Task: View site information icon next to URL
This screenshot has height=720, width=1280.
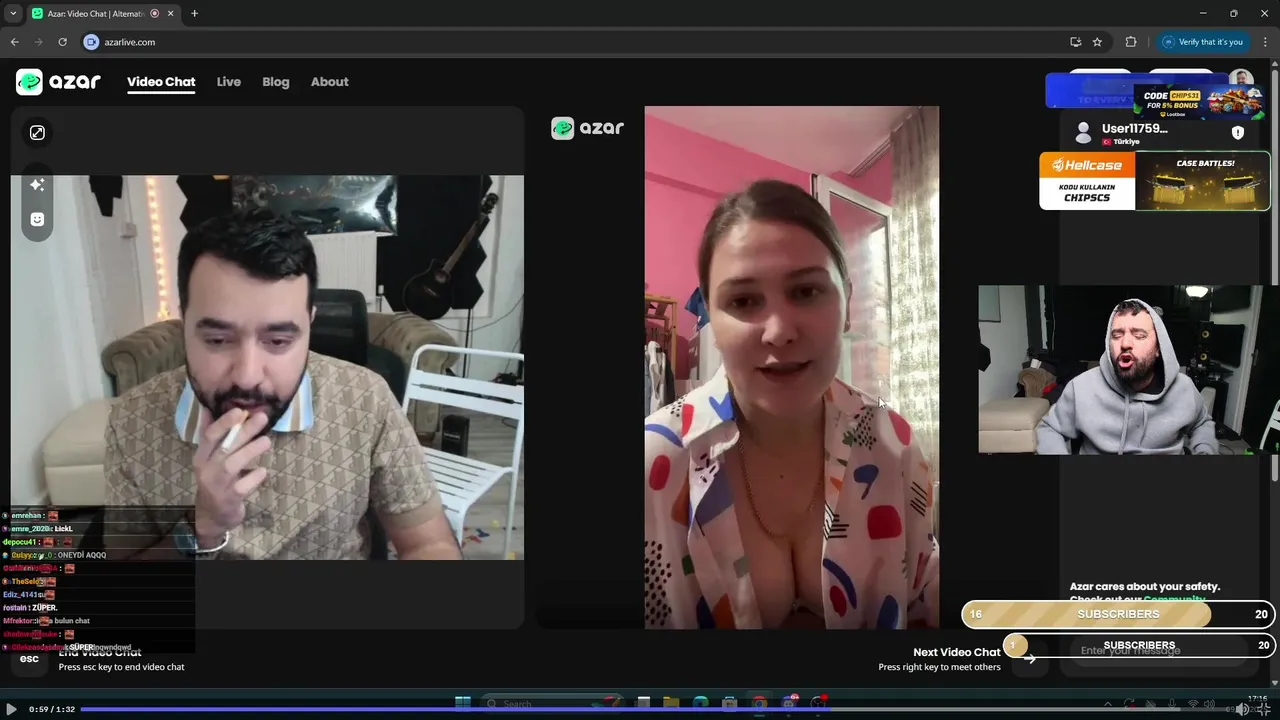Action: [91, 42]
